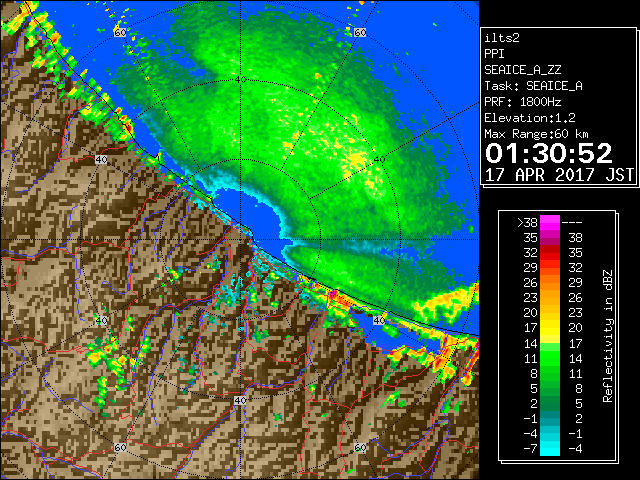Click the '60' ring label in the lower-left corner
The height and width of the screenshot is (480, 640).
(x=120, y=447)
